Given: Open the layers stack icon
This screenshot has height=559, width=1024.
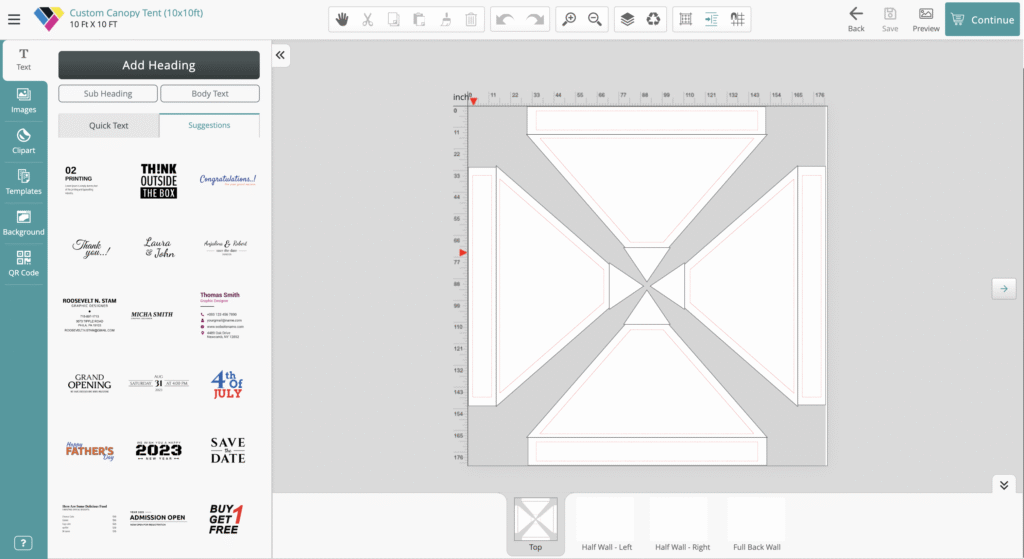Looking at the screenshot, I should coord(627,19).
